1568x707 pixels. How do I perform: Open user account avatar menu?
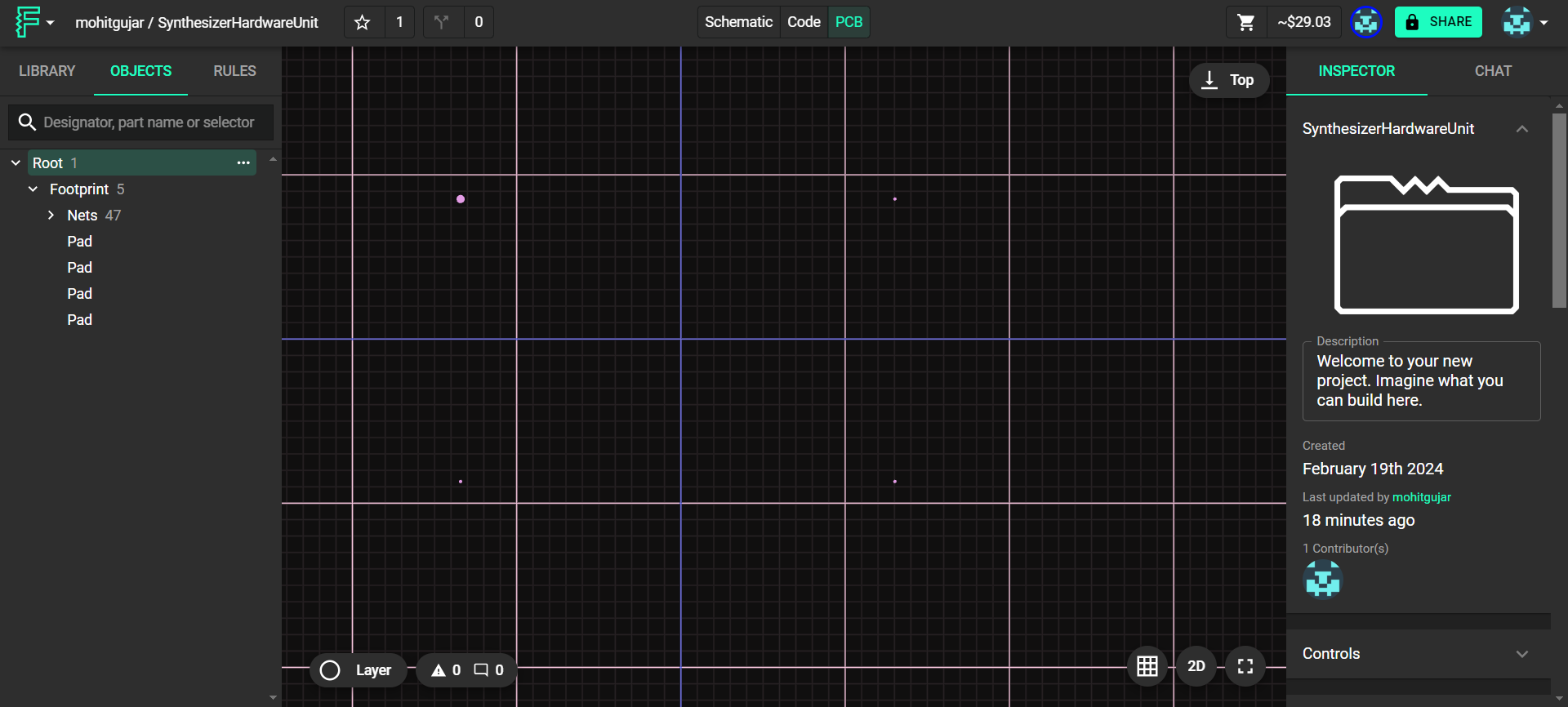pos(1525,22)
